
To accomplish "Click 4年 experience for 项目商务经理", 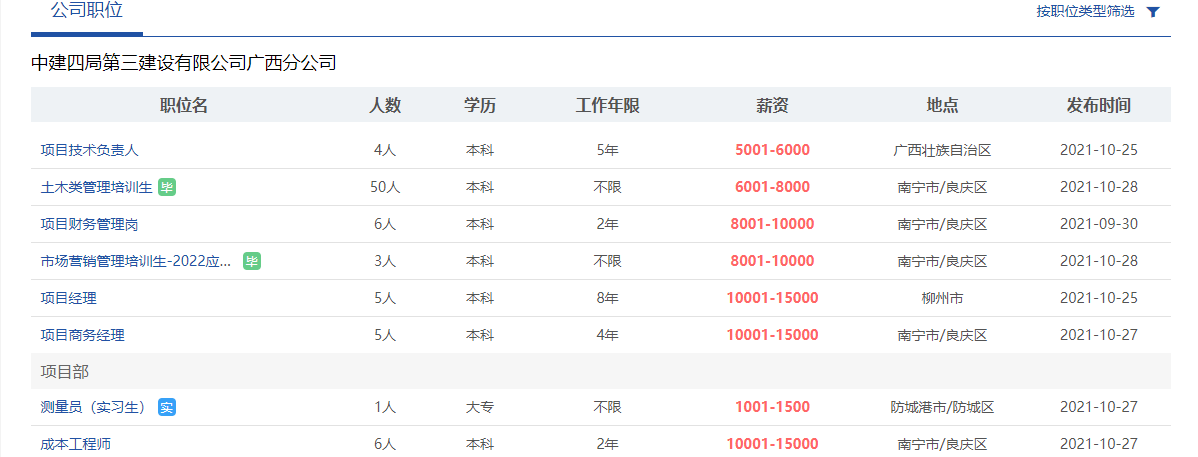I will coord(607,335).
